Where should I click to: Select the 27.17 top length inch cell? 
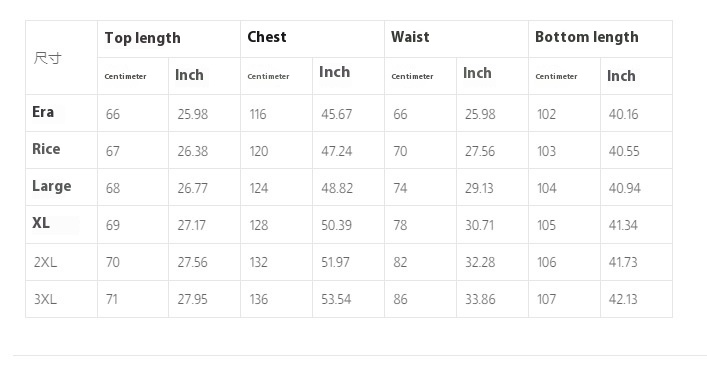point(192,225)
